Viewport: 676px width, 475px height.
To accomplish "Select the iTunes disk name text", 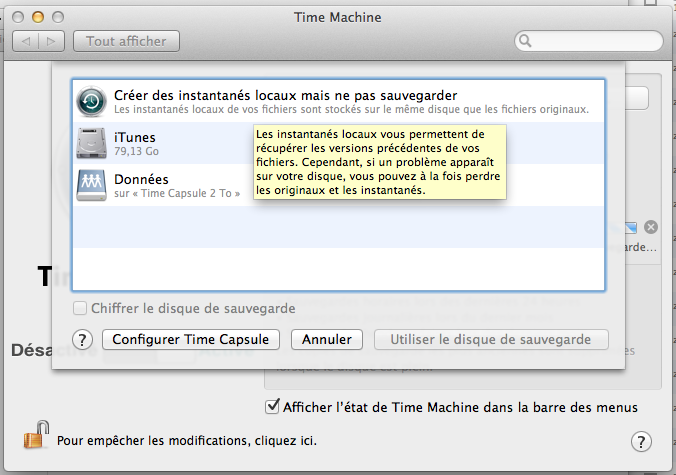I will coord(135,138).
